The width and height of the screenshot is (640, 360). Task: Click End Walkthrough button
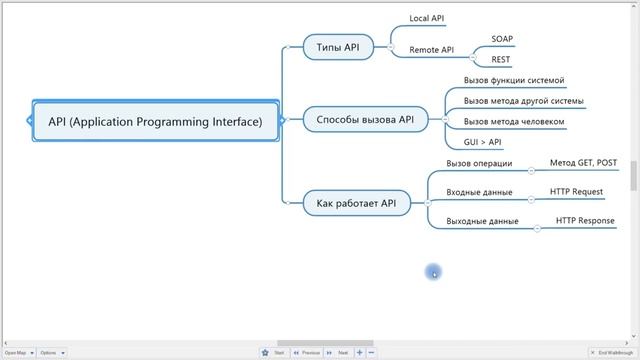(612, 353)
